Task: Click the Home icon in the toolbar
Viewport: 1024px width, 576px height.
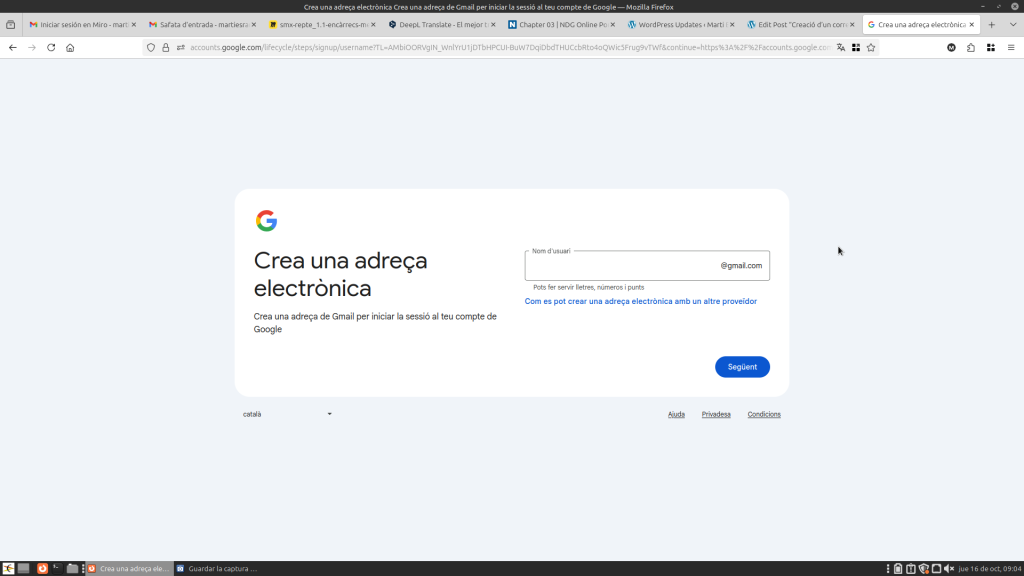Action: 70,47
